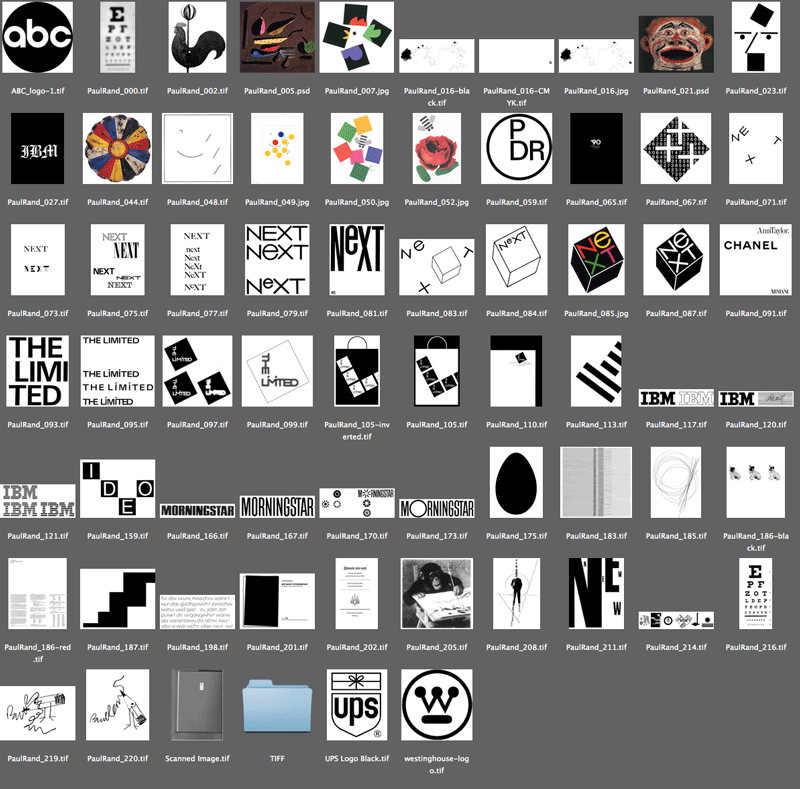
Task: Select the Chanel logo PaulRand_091.tif
Action: point(757,259)
